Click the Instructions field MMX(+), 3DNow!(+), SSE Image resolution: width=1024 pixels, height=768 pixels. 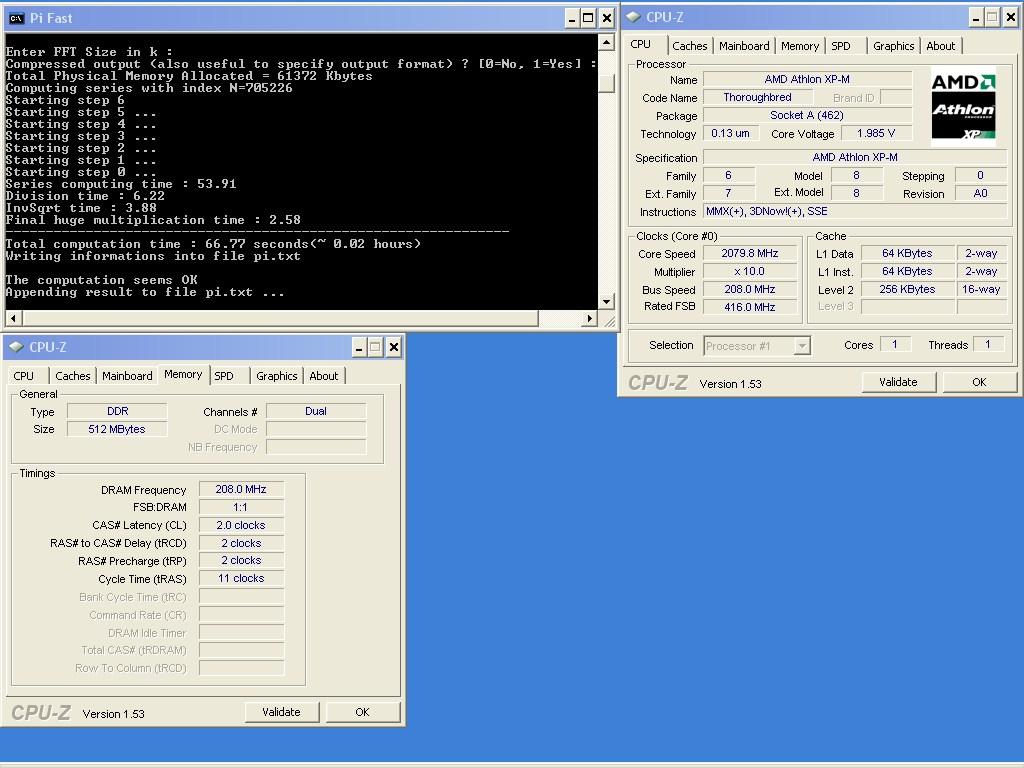[x=855, y=212]
